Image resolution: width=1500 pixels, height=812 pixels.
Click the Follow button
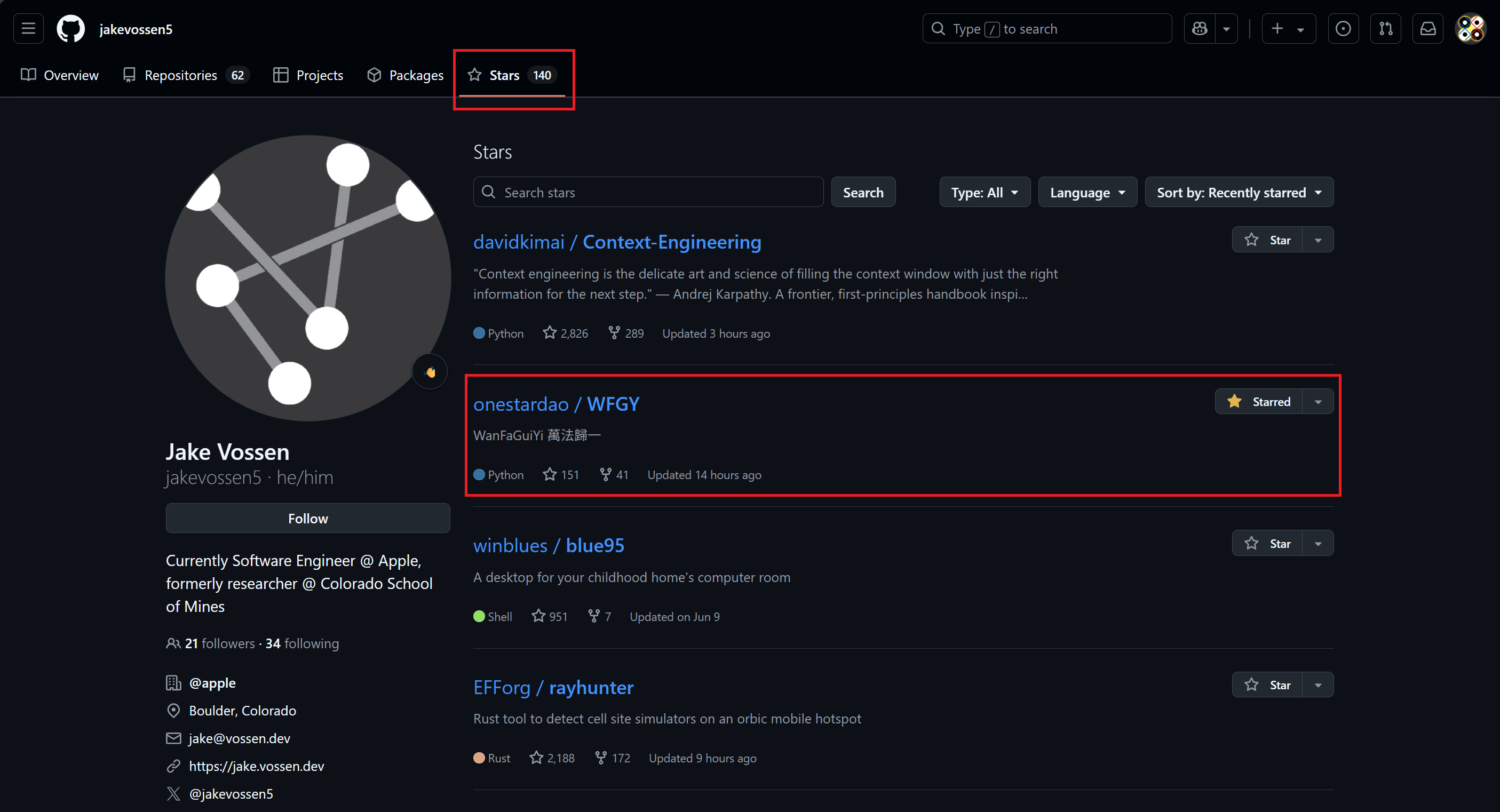307,518
